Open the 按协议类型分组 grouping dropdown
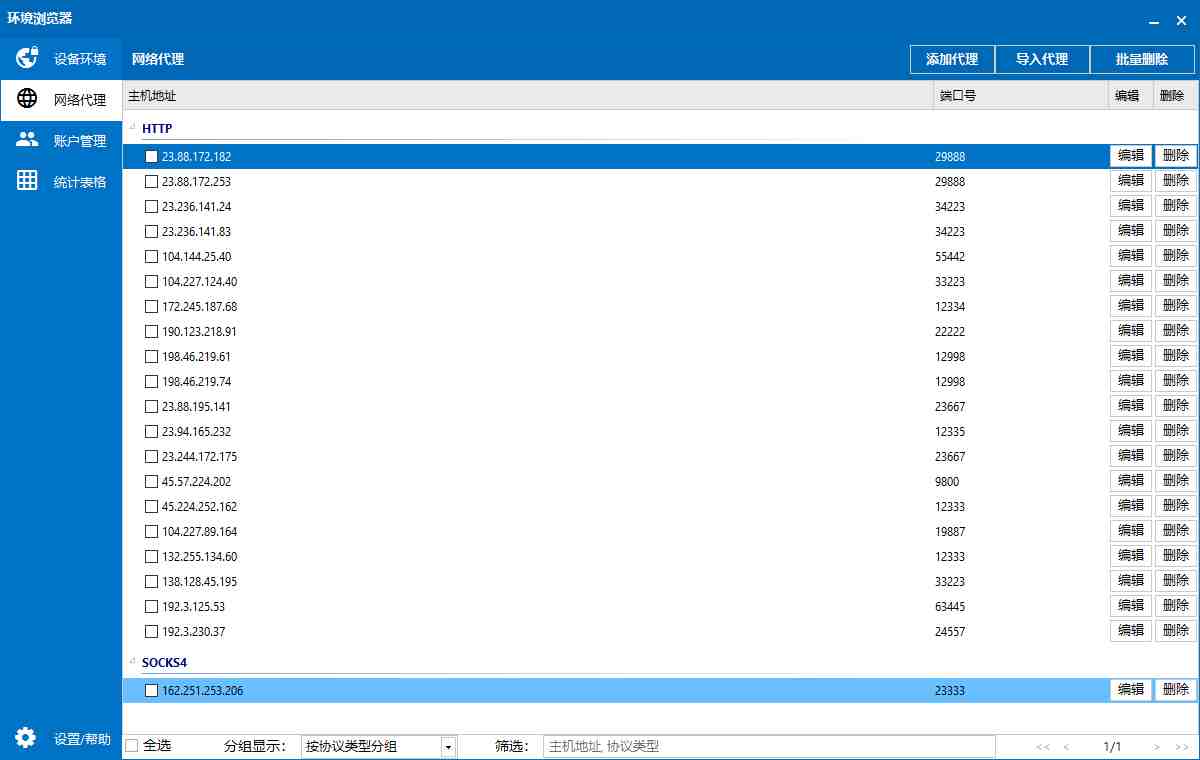Image resolution: width=1200 pixels, height=760 pixels. (x=378, y=746)
